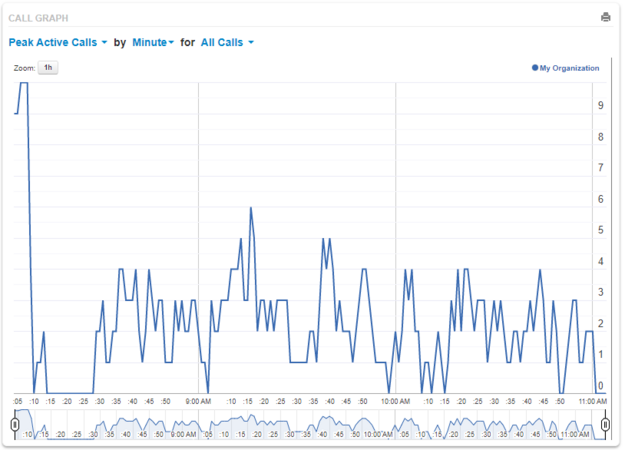Click the tallest spike at the chart's left edge
Screen dimensions: 625x450
(23, 84)
